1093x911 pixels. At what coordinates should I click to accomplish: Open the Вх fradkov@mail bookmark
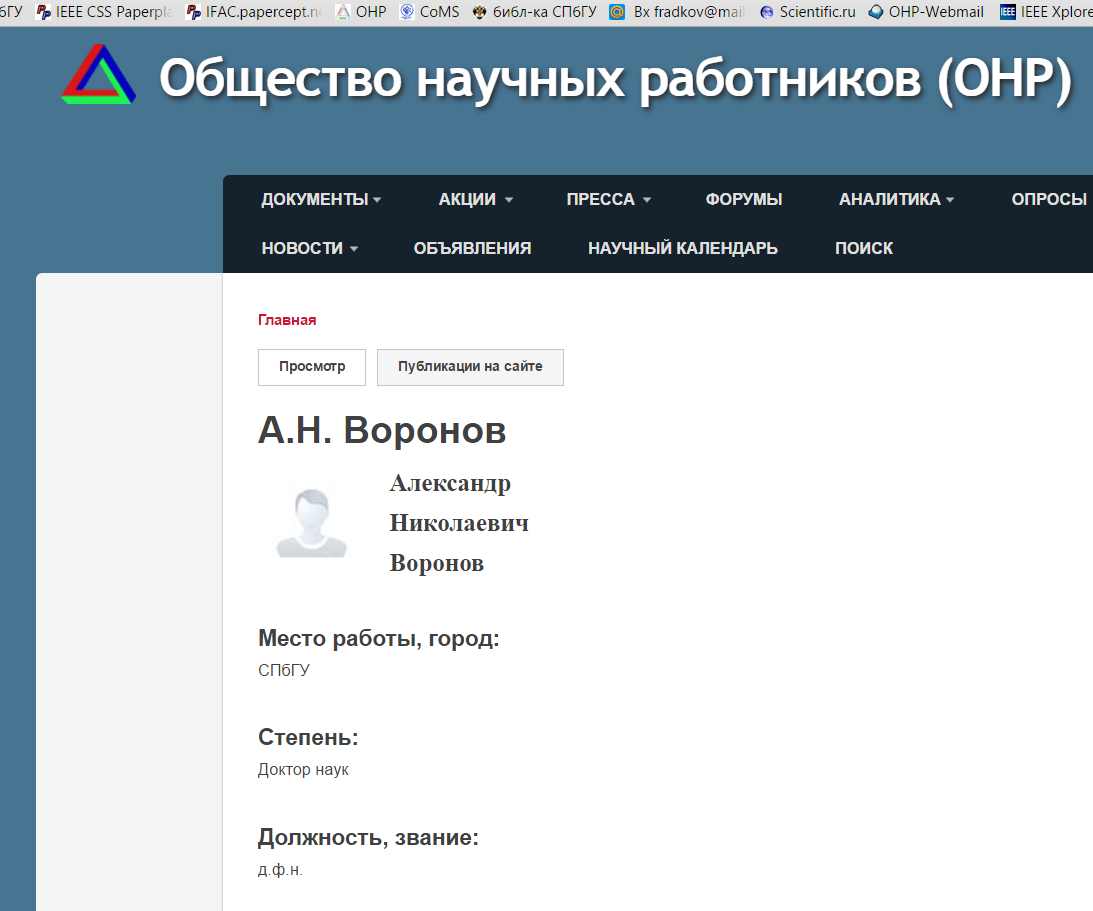(x=678, y=12)
